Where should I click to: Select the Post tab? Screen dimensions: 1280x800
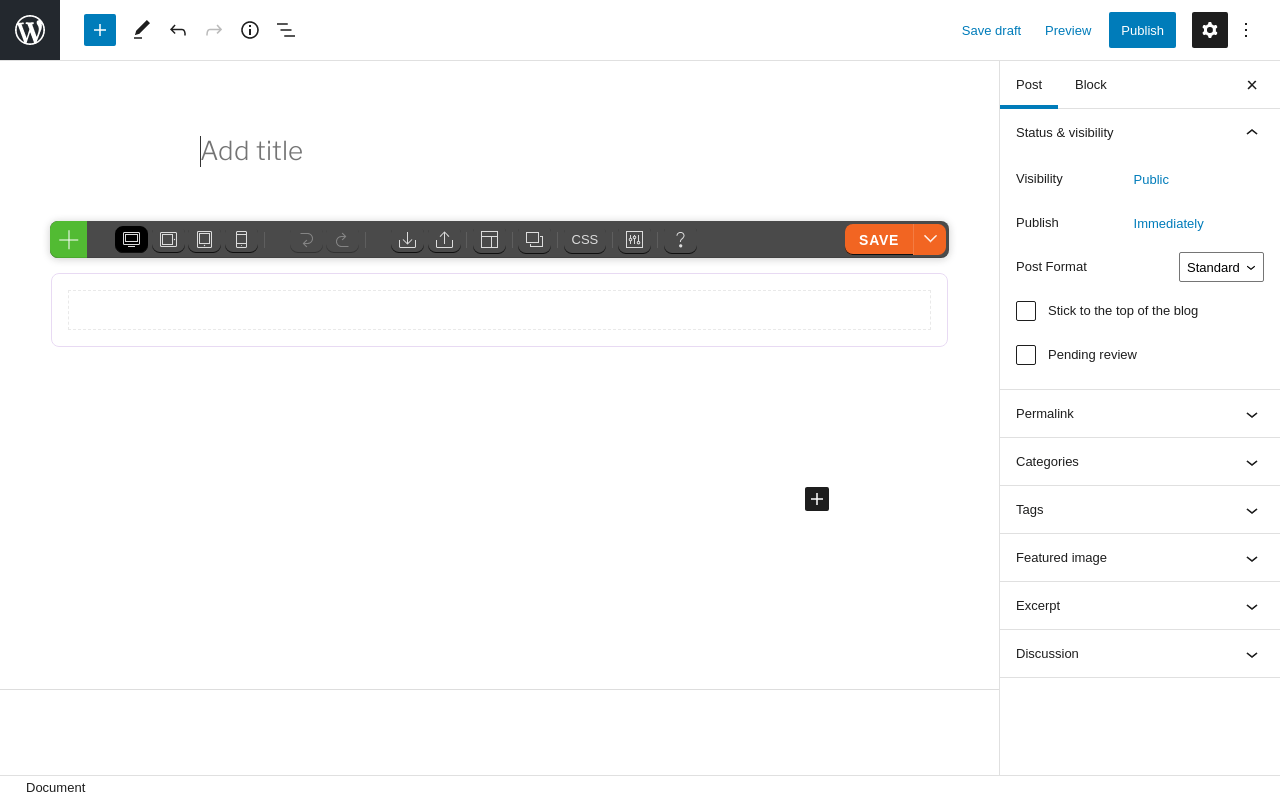(x=1029, y=85)
